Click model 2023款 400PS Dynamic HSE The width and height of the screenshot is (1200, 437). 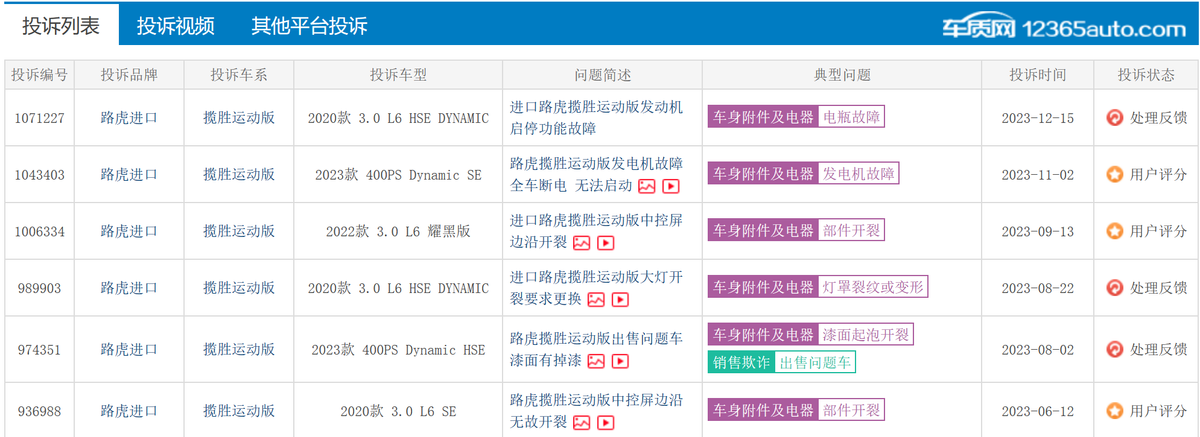pyautogui.click(x=398, y=349)
